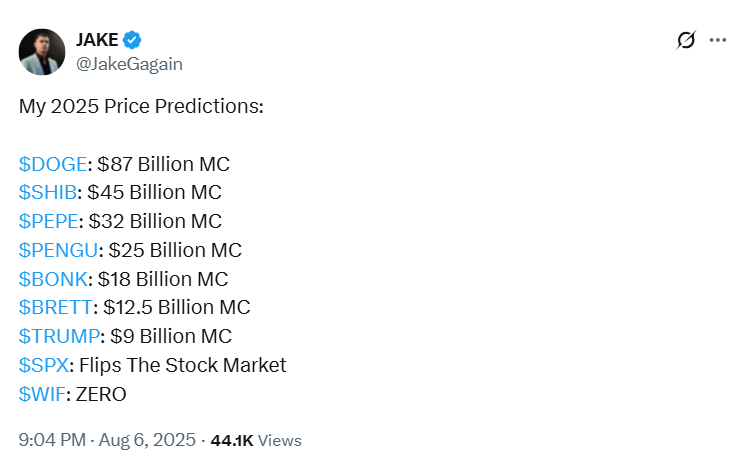Click the $SPX cashtag
740x460 pixels.
[x=42, y=365]
